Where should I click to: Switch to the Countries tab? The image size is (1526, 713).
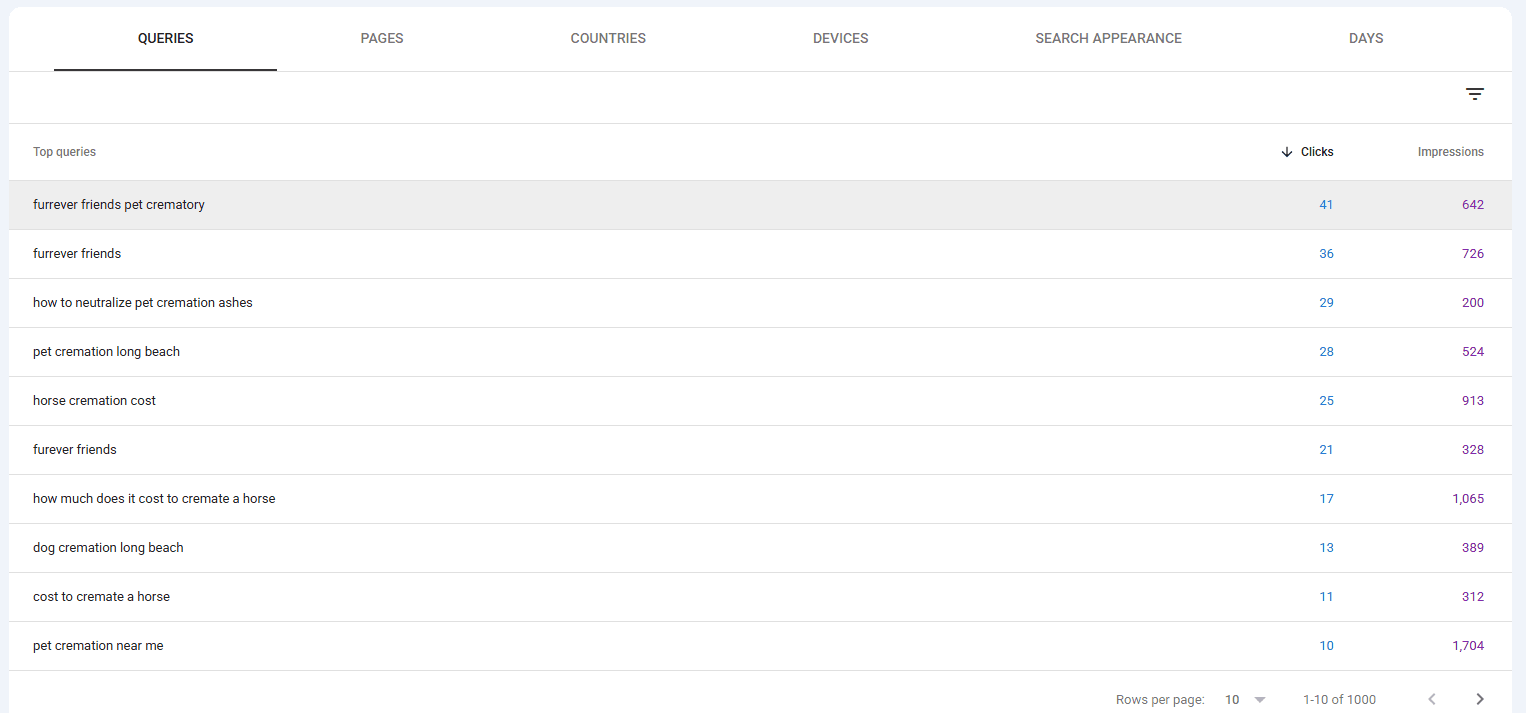point(608,39)
